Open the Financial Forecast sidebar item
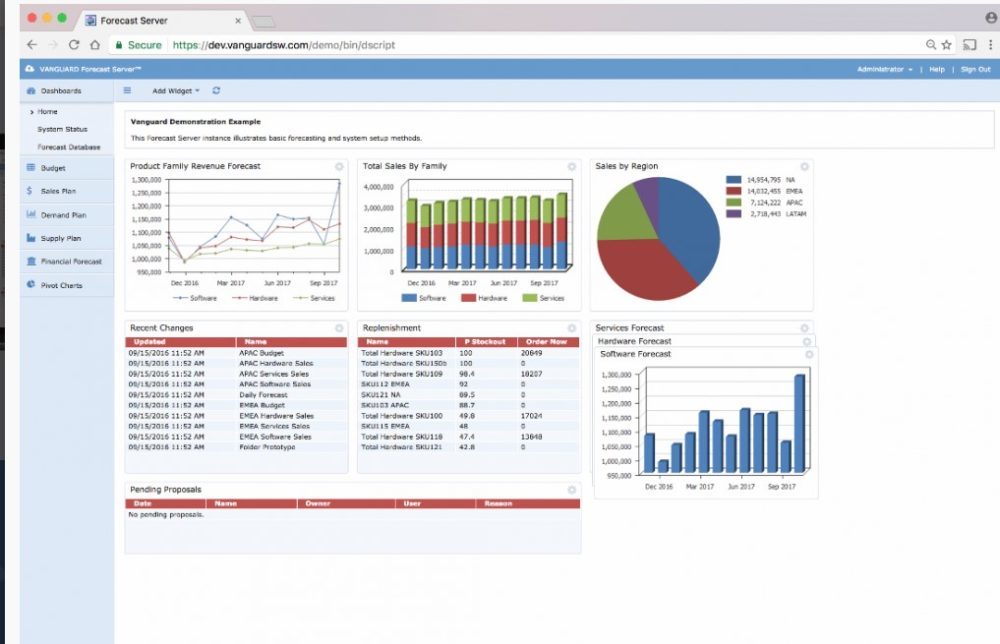Screen dimensions: 1000x644 tap(66, 261)
